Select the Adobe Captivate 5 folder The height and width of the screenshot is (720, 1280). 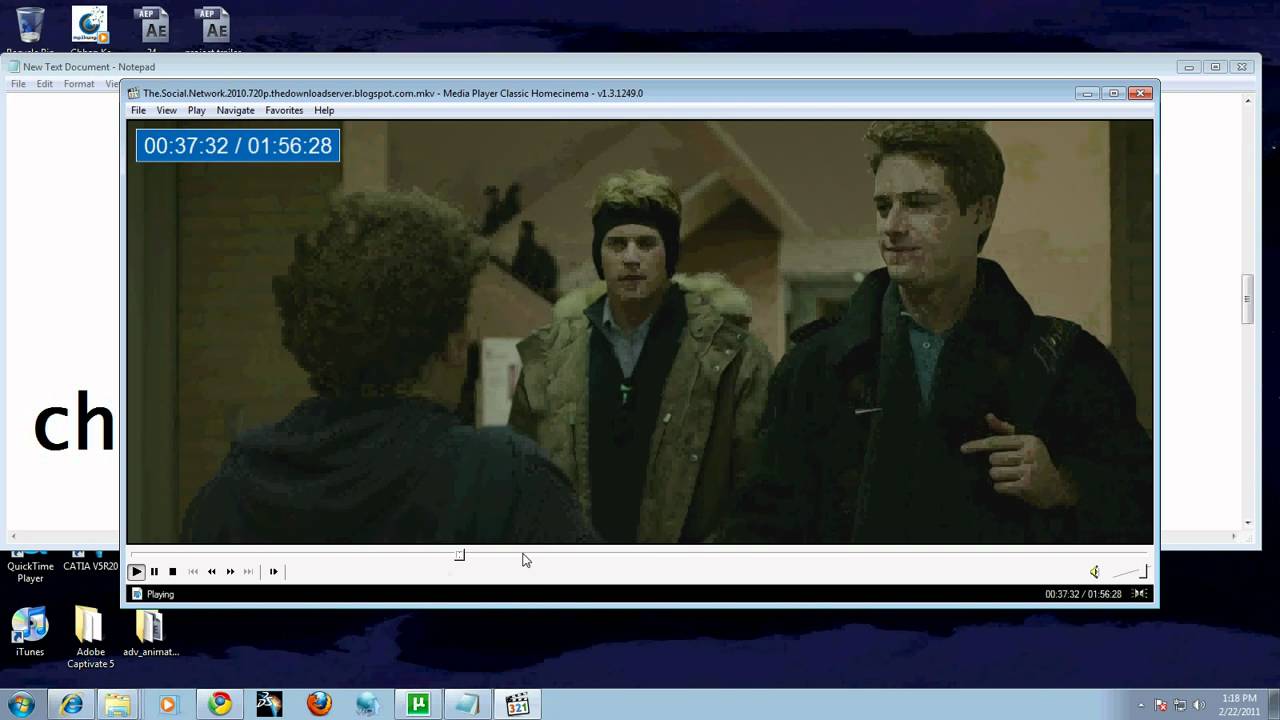tap(90, 638)
